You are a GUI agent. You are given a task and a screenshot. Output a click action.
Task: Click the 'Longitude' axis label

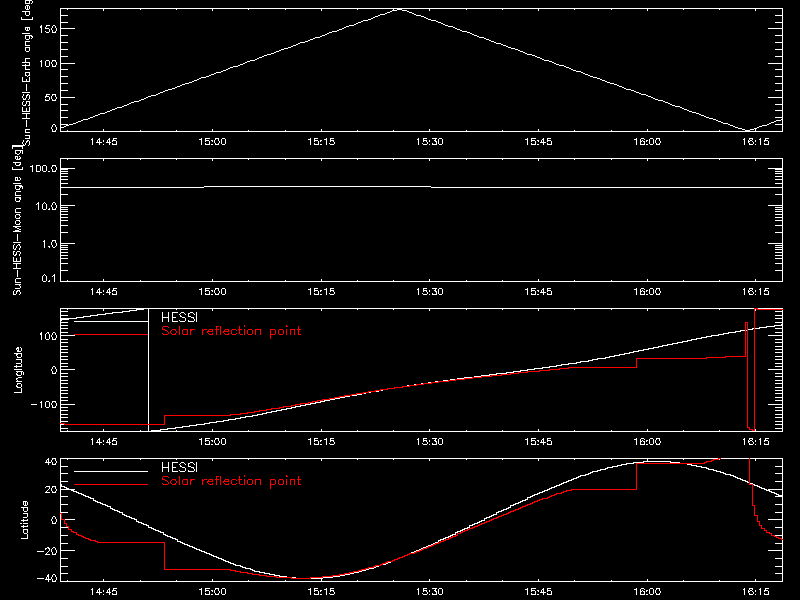tap(18, 370)
